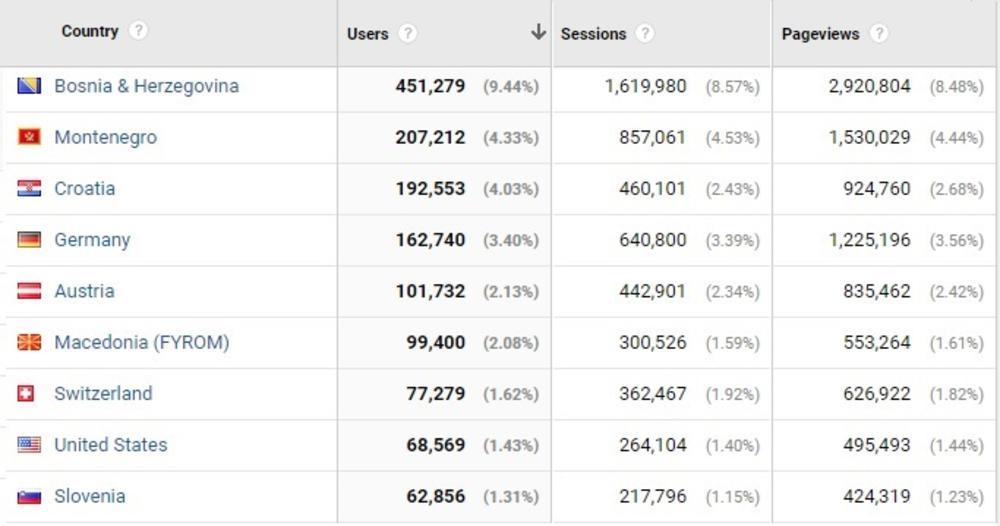Open Bosnia & Herzegovina country link
The width and height of the screenshot is (1000, 526).
tap(146, 86)
